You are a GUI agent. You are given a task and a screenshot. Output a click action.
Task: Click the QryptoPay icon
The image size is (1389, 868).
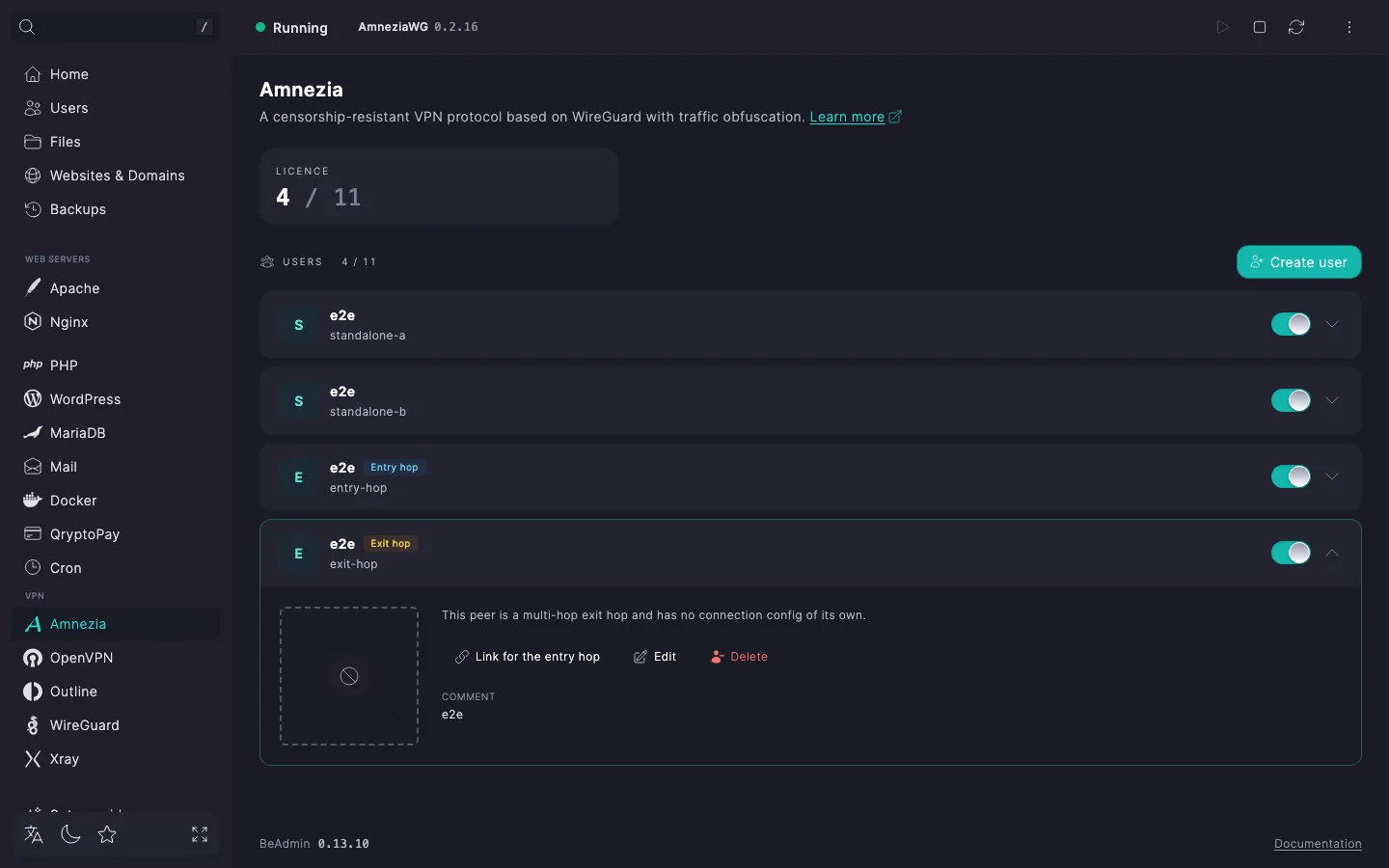coord(33,534)
